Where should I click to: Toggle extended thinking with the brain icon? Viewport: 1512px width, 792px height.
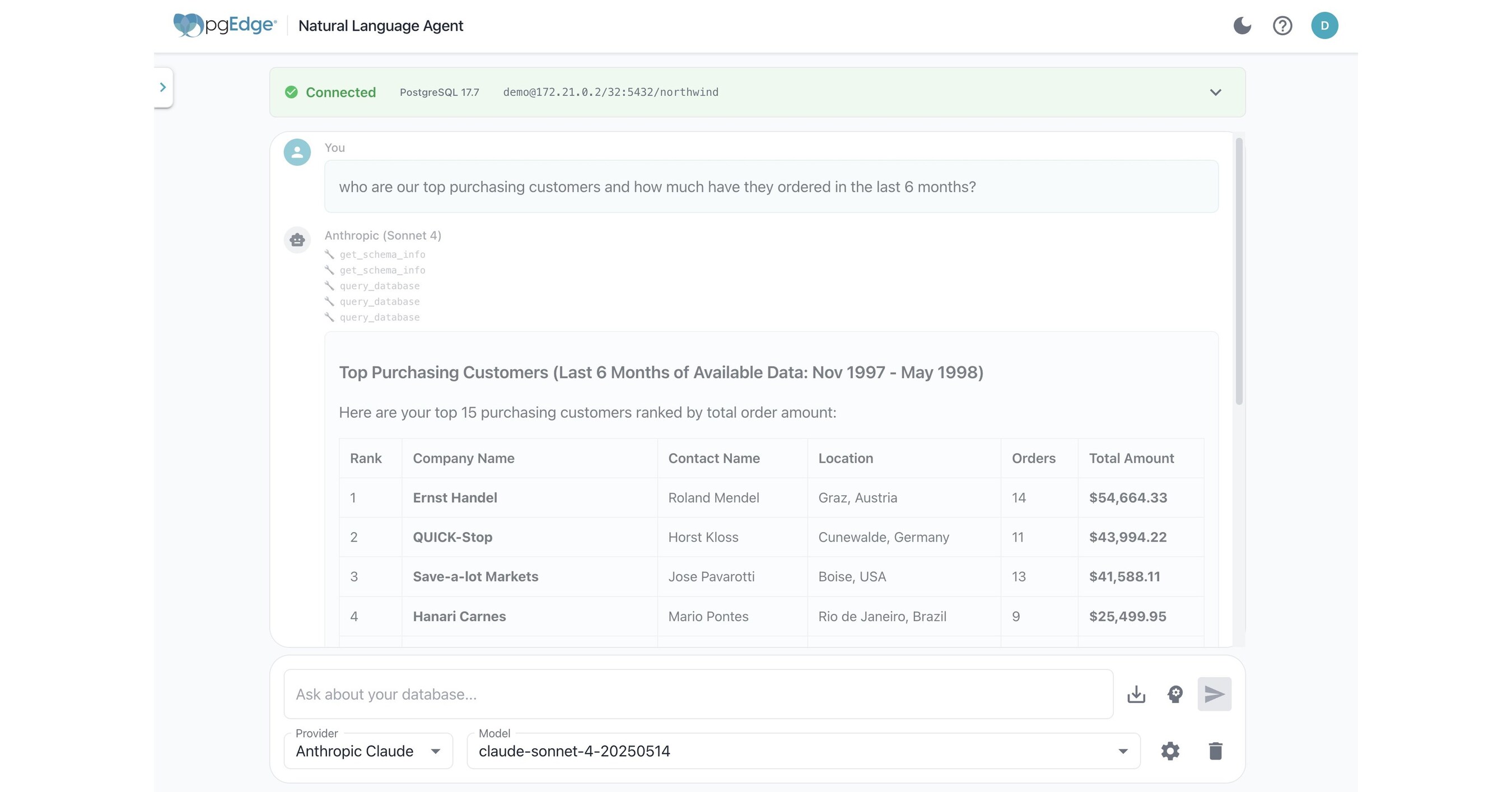(x=1174, y=694)
